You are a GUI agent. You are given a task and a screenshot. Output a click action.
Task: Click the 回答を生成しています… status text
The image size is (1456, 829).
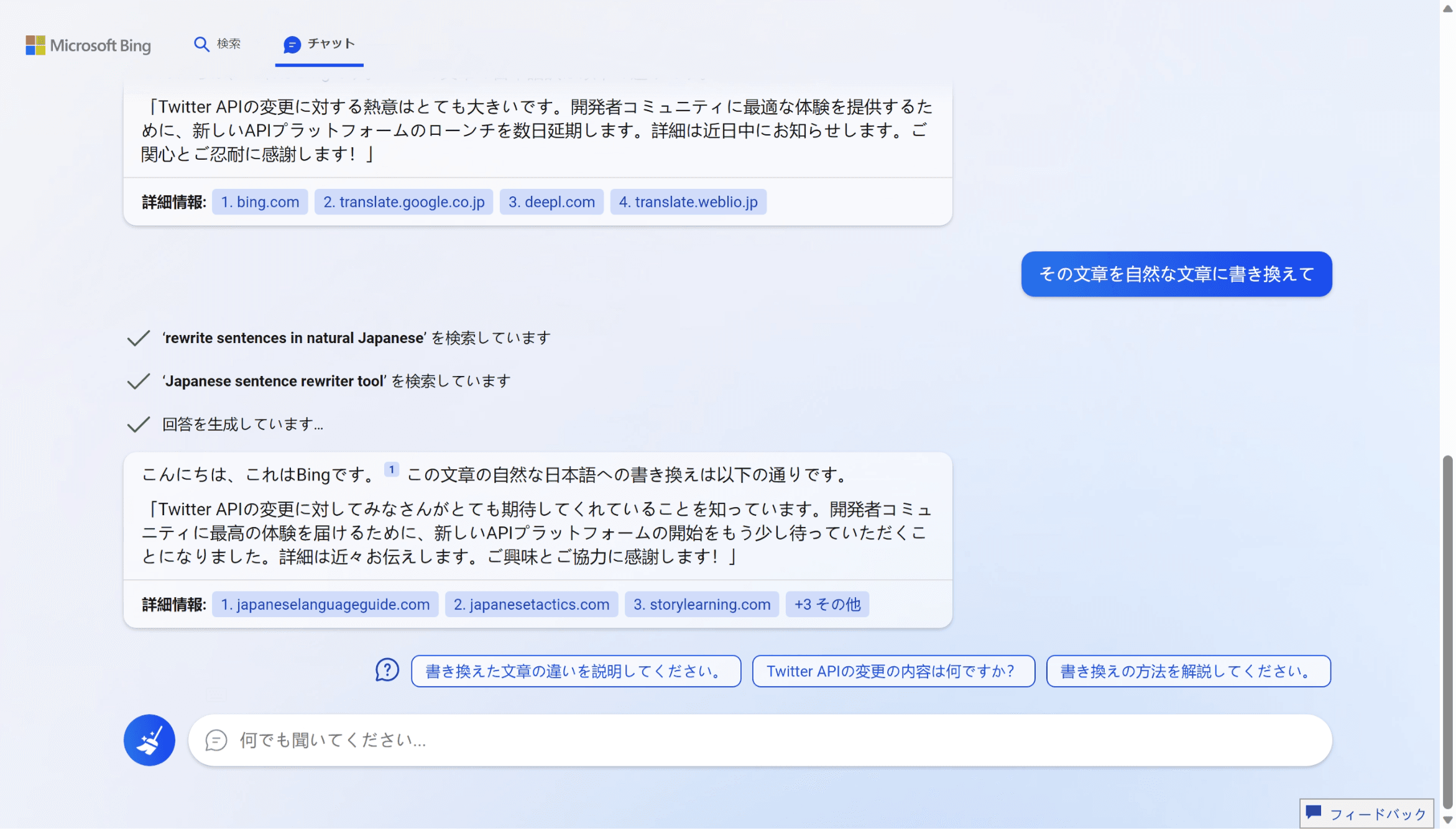point(242,424)
